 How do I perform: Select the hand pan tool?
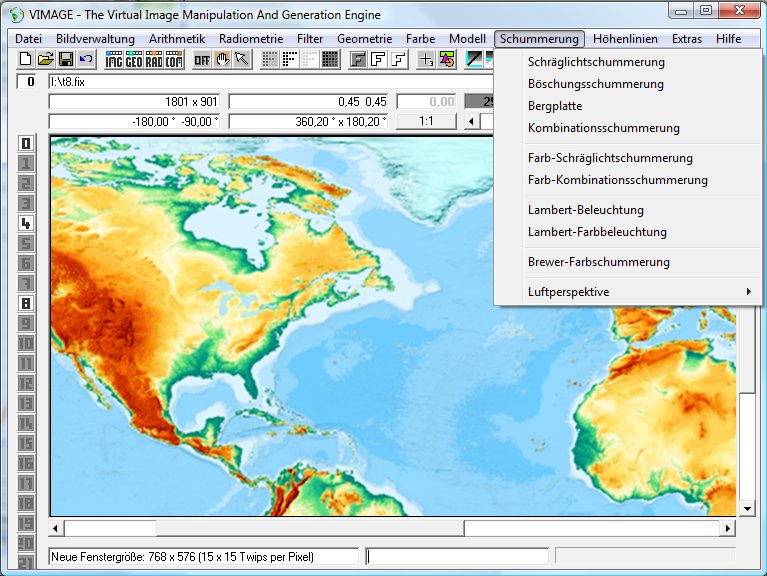tap(223, 60)
